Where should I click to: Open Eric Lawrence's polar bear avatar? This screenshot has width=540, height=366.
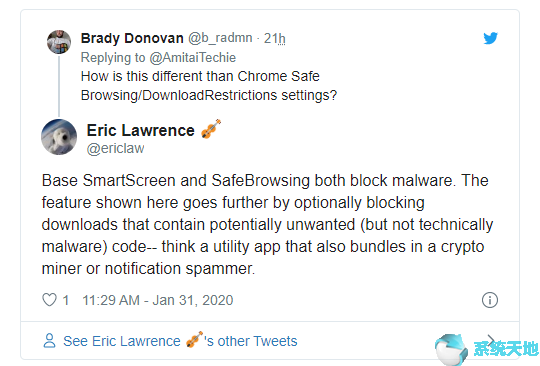(59, 137)
